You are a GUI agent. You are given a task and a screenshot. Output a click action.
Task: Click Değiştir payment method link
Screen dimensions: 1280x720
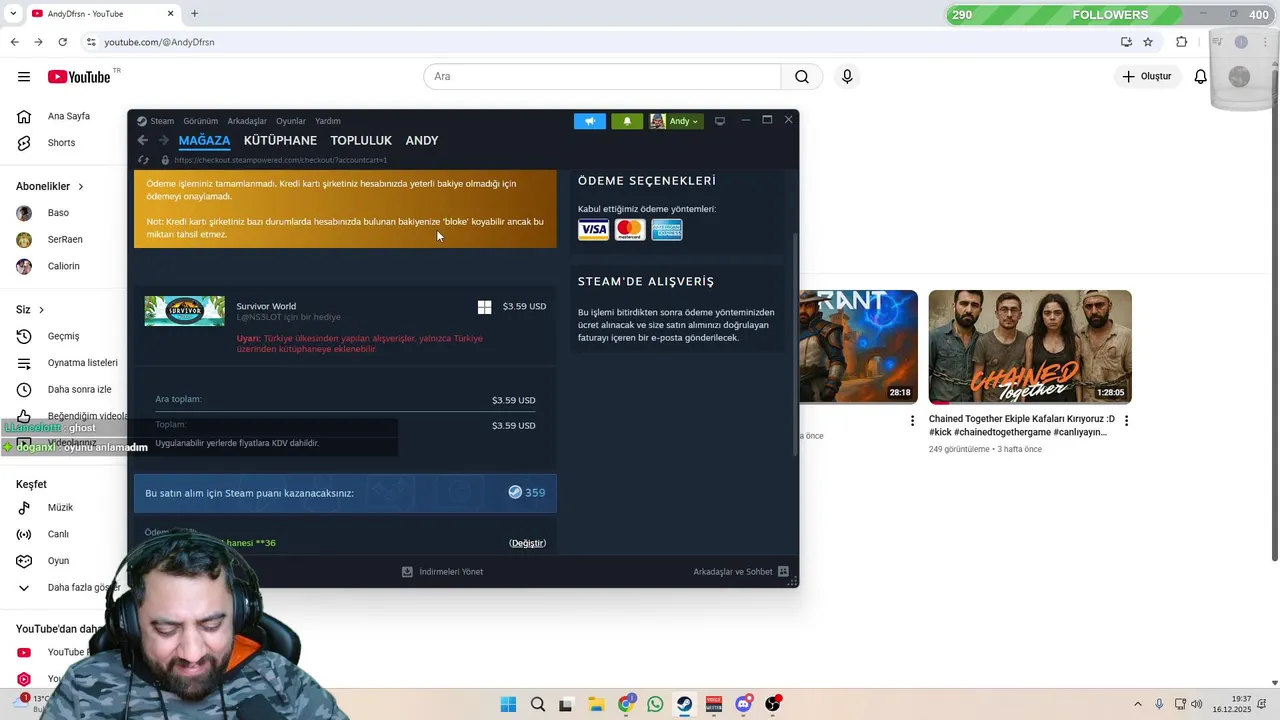(x=527, y=543)
